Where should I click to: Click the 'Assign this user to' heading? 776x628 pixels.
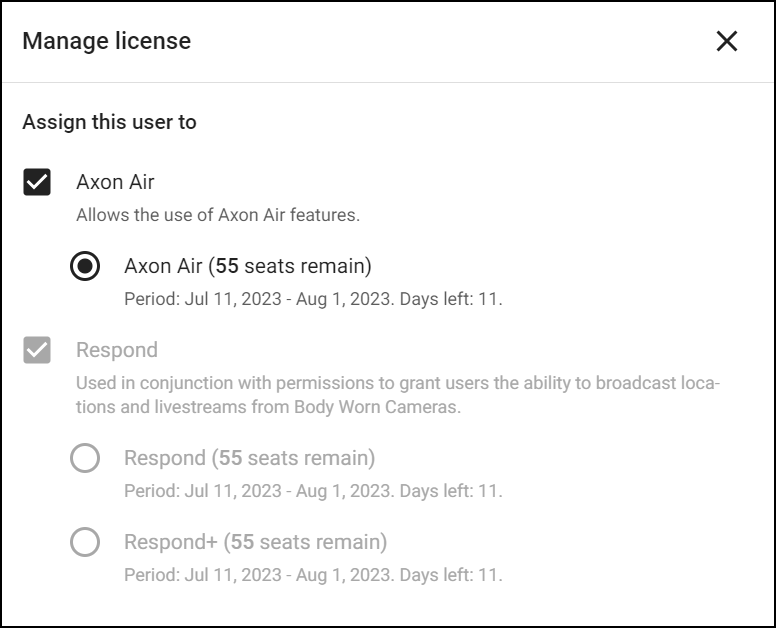tap(109, 122)
